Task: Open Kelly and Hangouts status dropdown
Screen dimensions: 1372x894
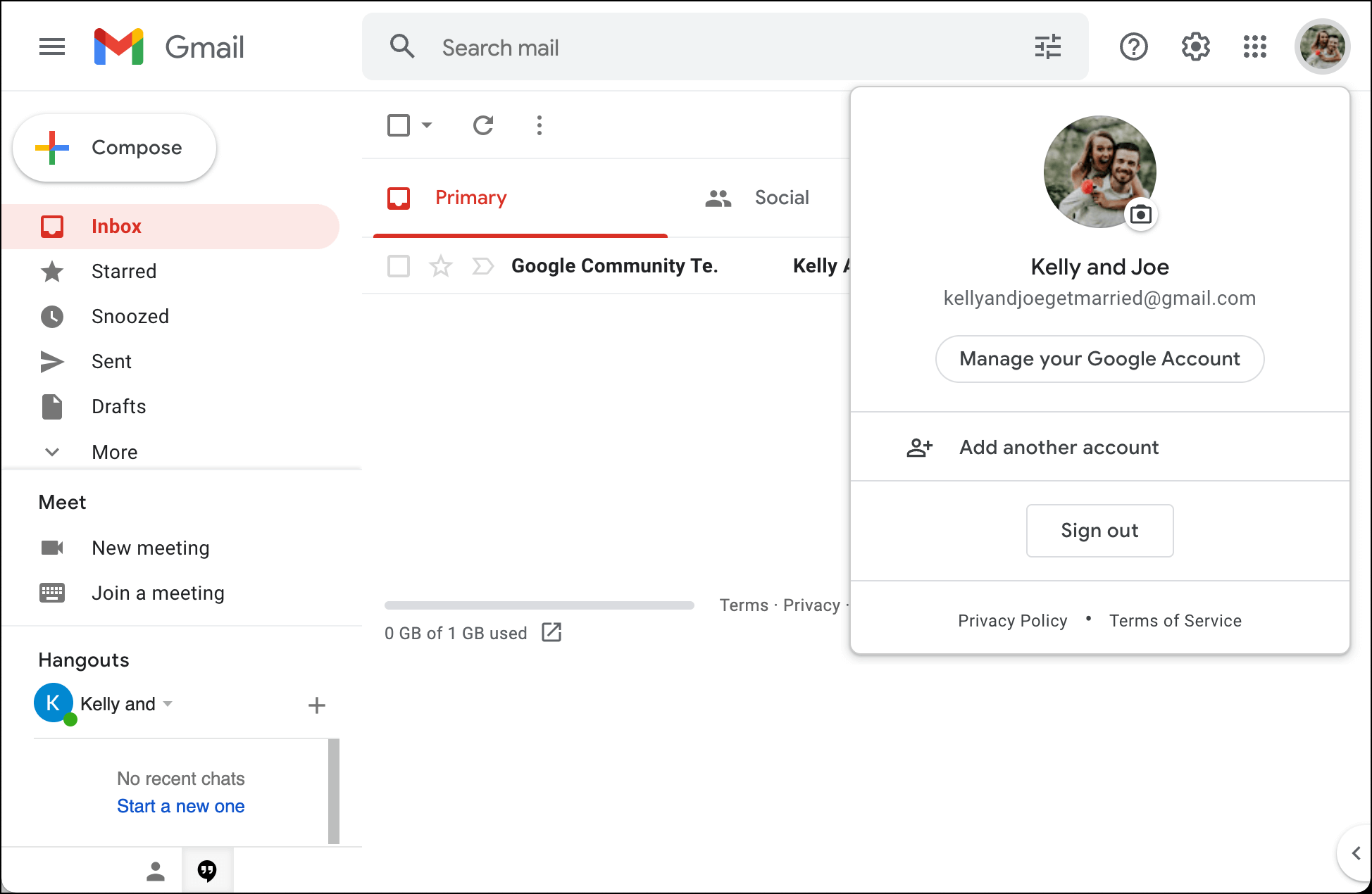Action: click(168, 703)
